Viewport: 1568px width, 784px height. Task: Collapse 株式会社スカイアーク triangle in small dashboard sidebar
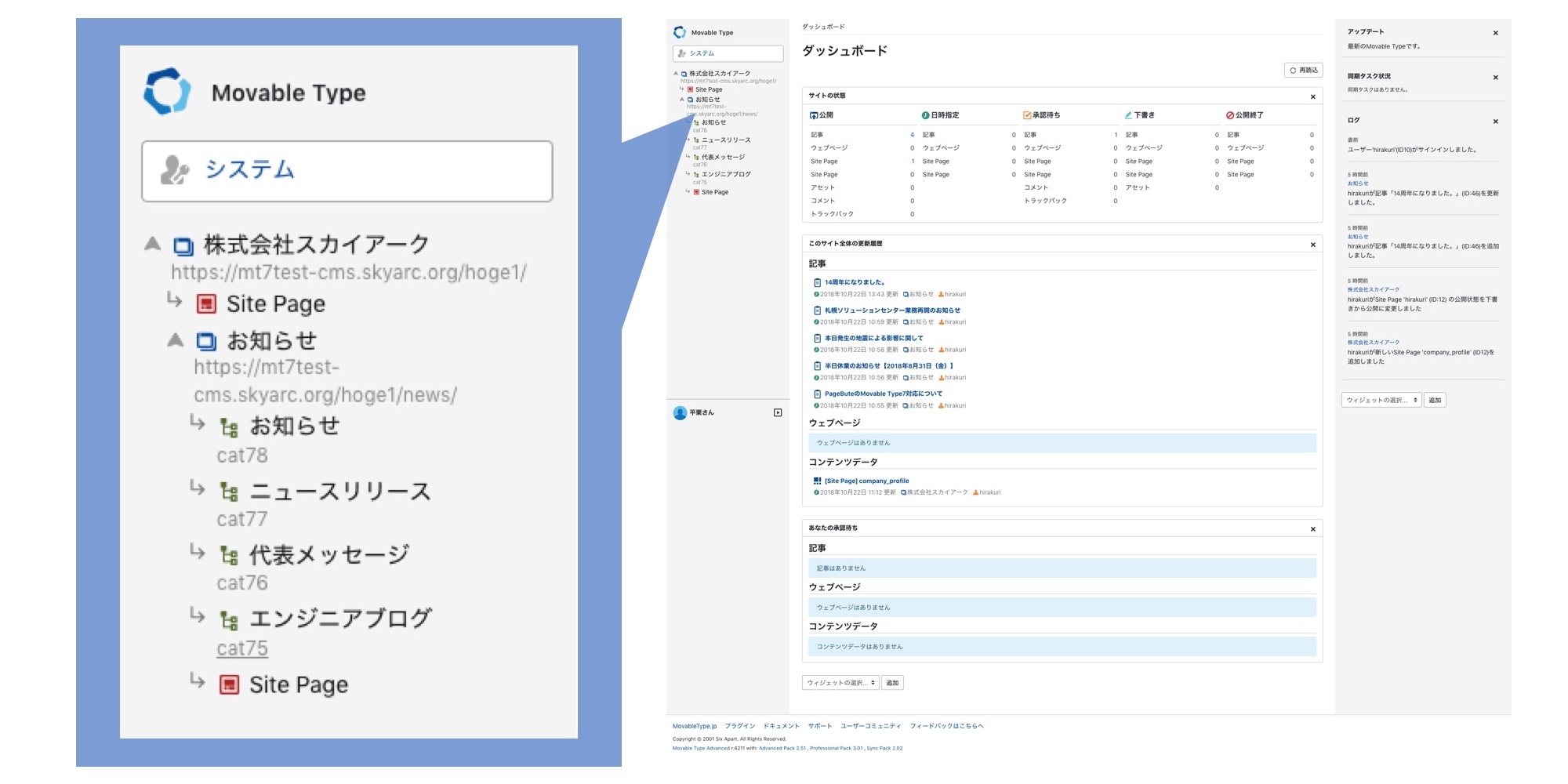[x=676, y=74]
